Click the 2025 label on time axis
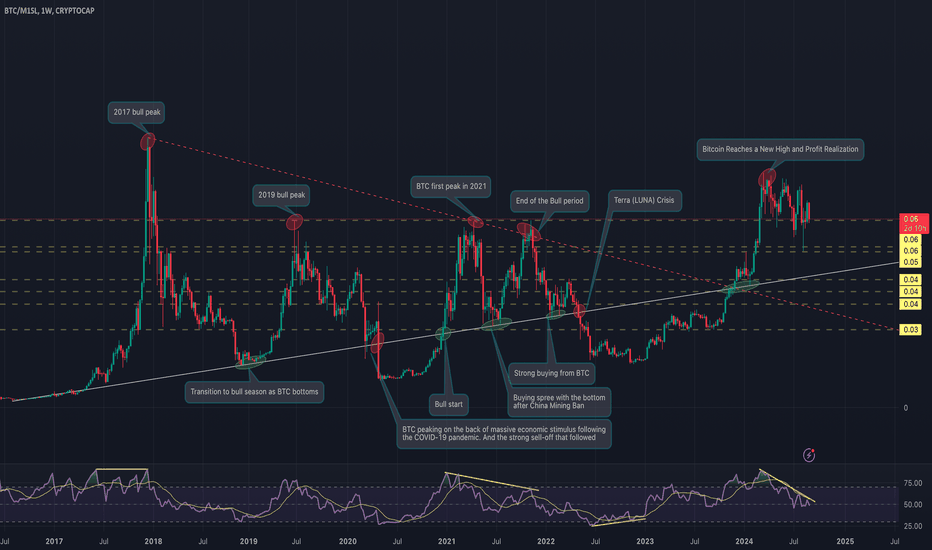The image size is (932, 550). tap(845, 542)
